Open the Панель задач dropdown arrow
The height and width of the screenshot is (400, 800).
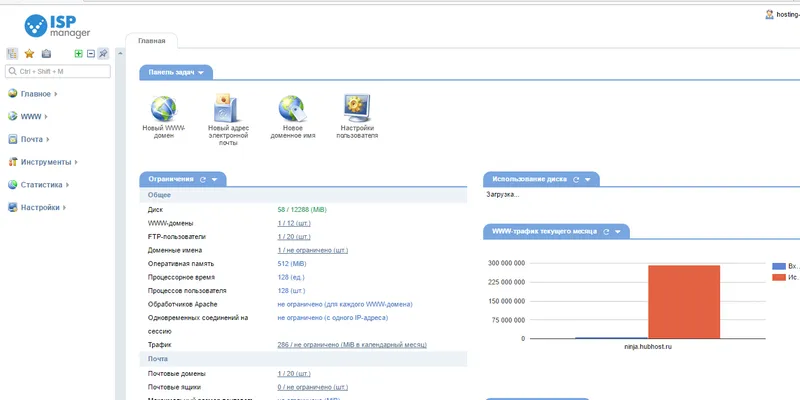201,73
